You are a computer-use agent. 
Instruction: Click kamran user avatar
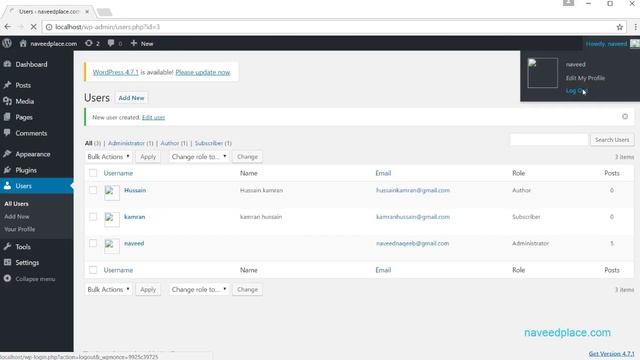point(112,220)
